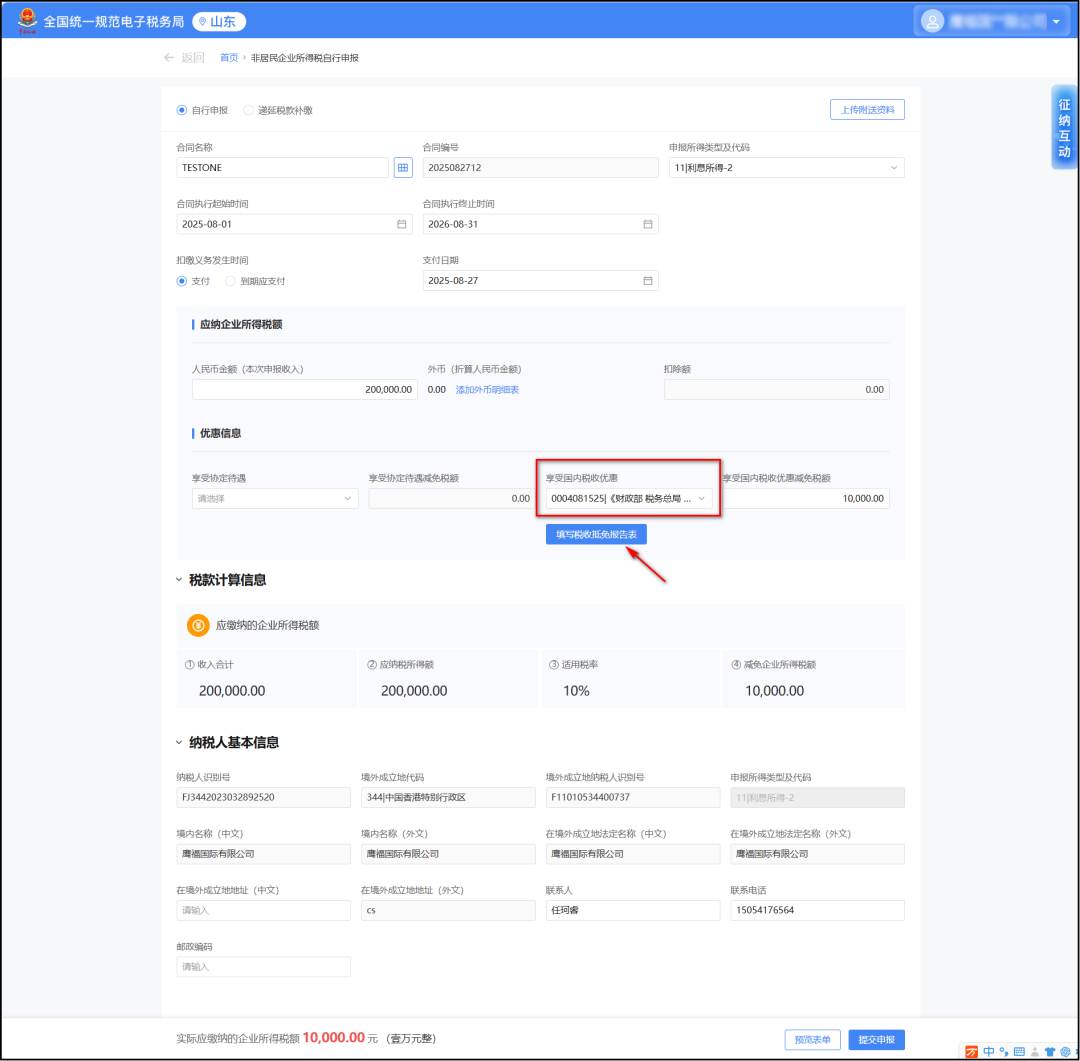1080x1061 pixels.
Task: Click the 联系人 field 任珂睿
Action: coord(633,910)
